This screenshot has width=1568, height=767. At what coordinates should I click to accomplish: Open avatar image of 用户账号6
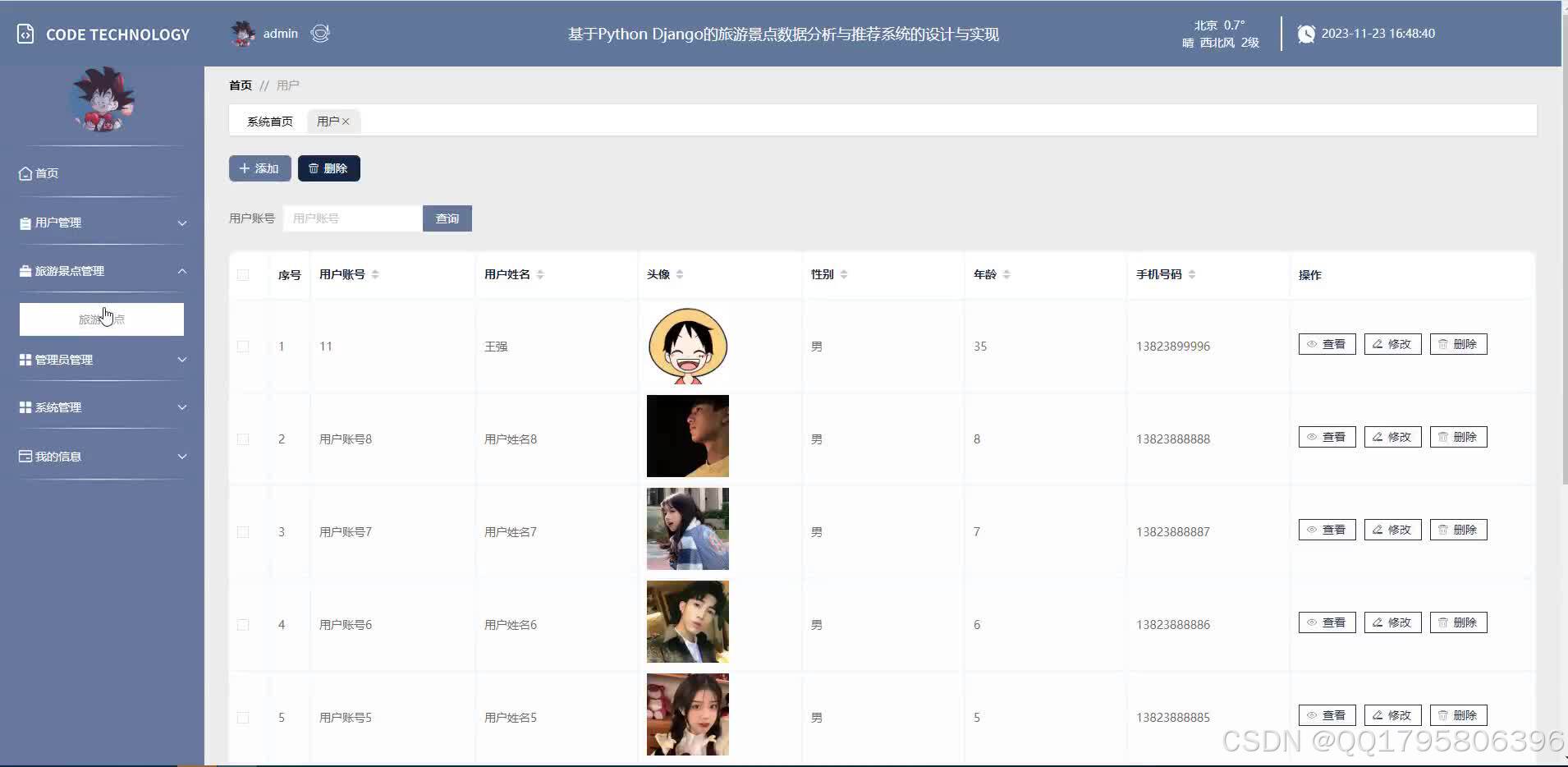pos(688,622)
